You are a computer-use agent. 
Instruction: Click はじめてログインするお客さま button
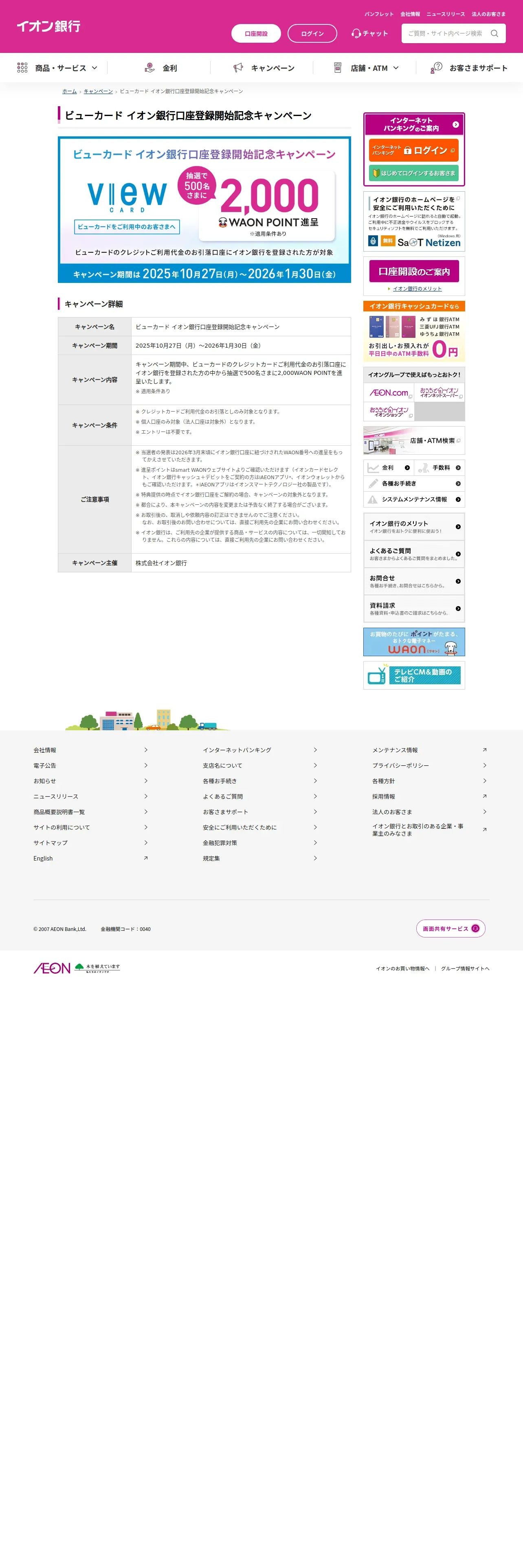pyautogui.click(x=414, y=173)
